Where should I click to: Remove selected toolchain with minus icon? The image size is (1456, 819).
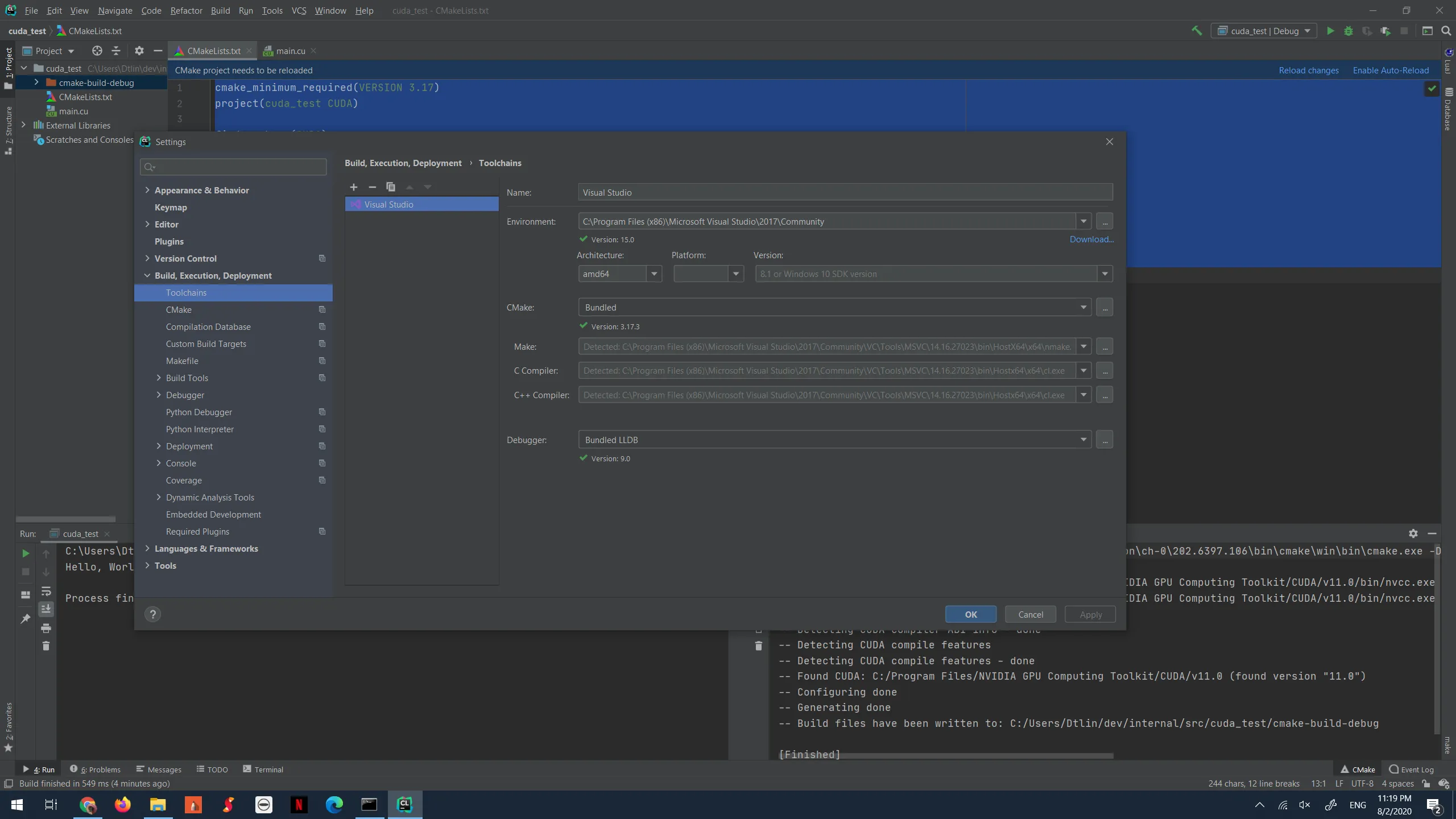click(x=372, y=187)
